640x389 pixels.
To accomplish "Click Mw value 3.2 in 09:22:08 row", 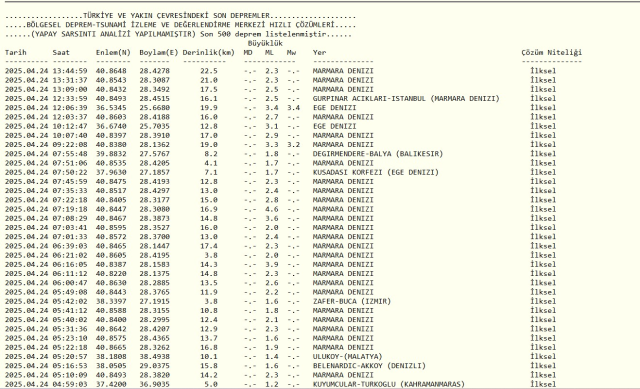I will click(293, 144).
